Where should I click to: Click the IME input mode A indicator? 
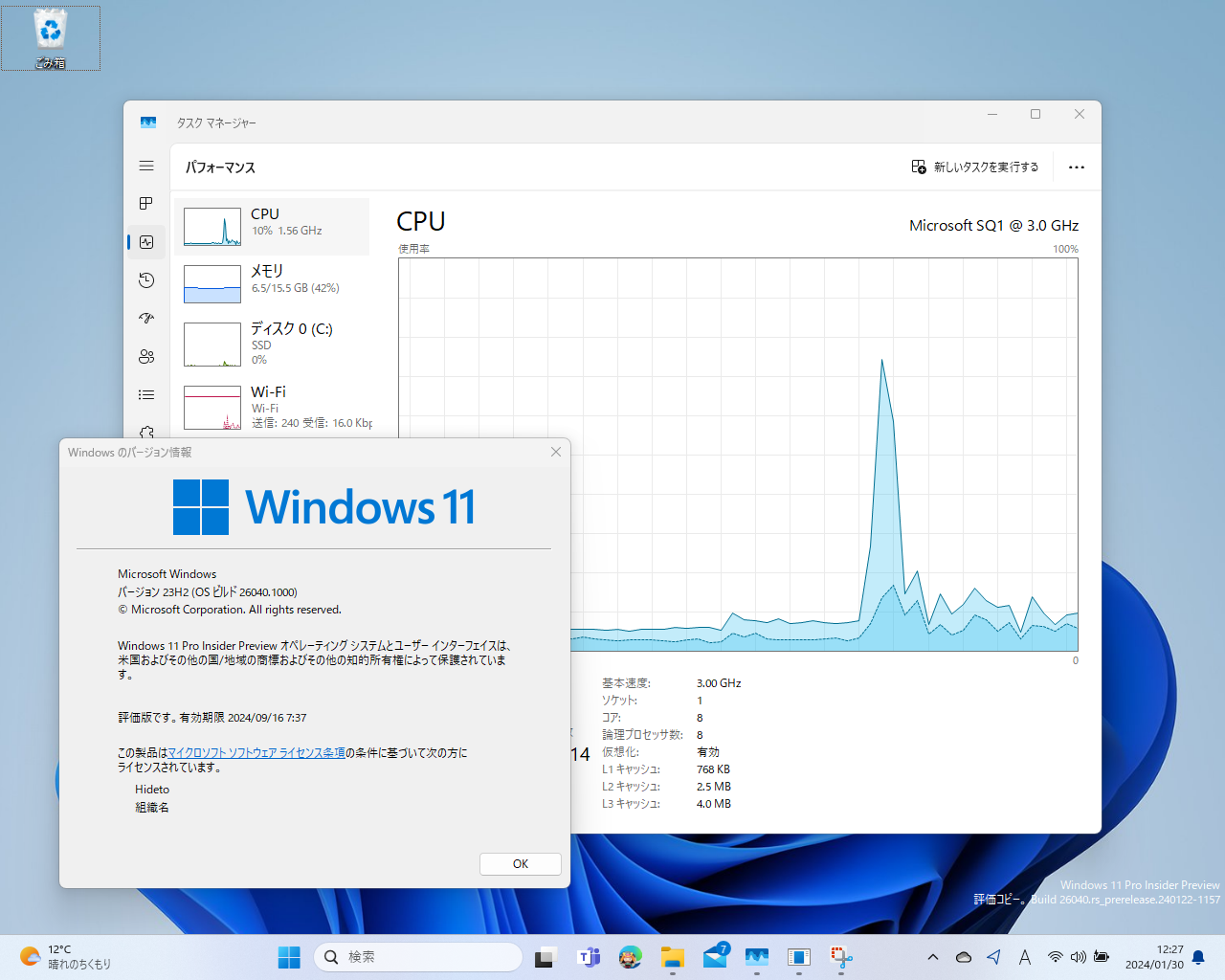click(1025, 957)
